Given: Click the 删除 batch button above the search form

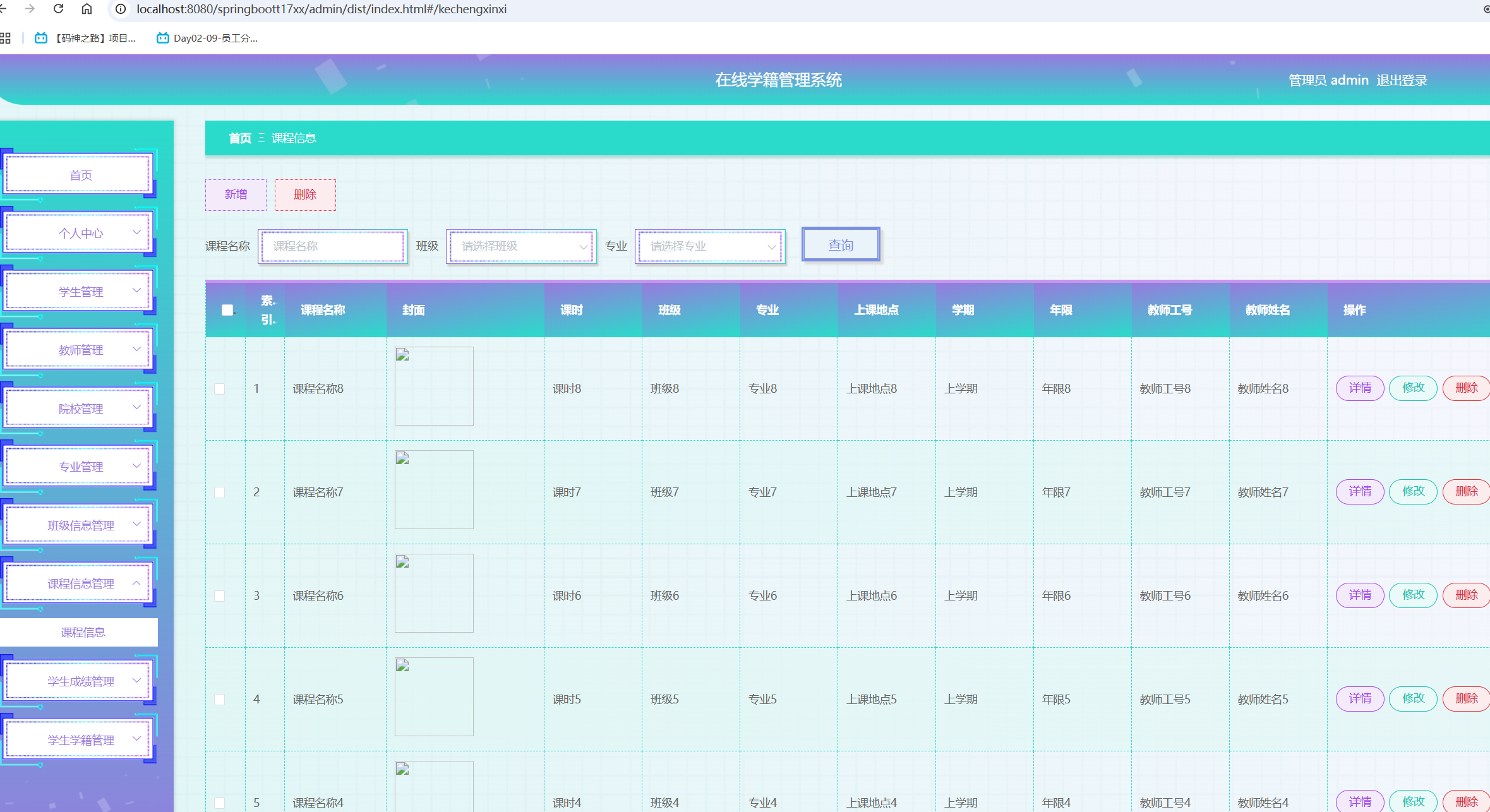Looking at the screenshot, I should (x=305, y=194).
